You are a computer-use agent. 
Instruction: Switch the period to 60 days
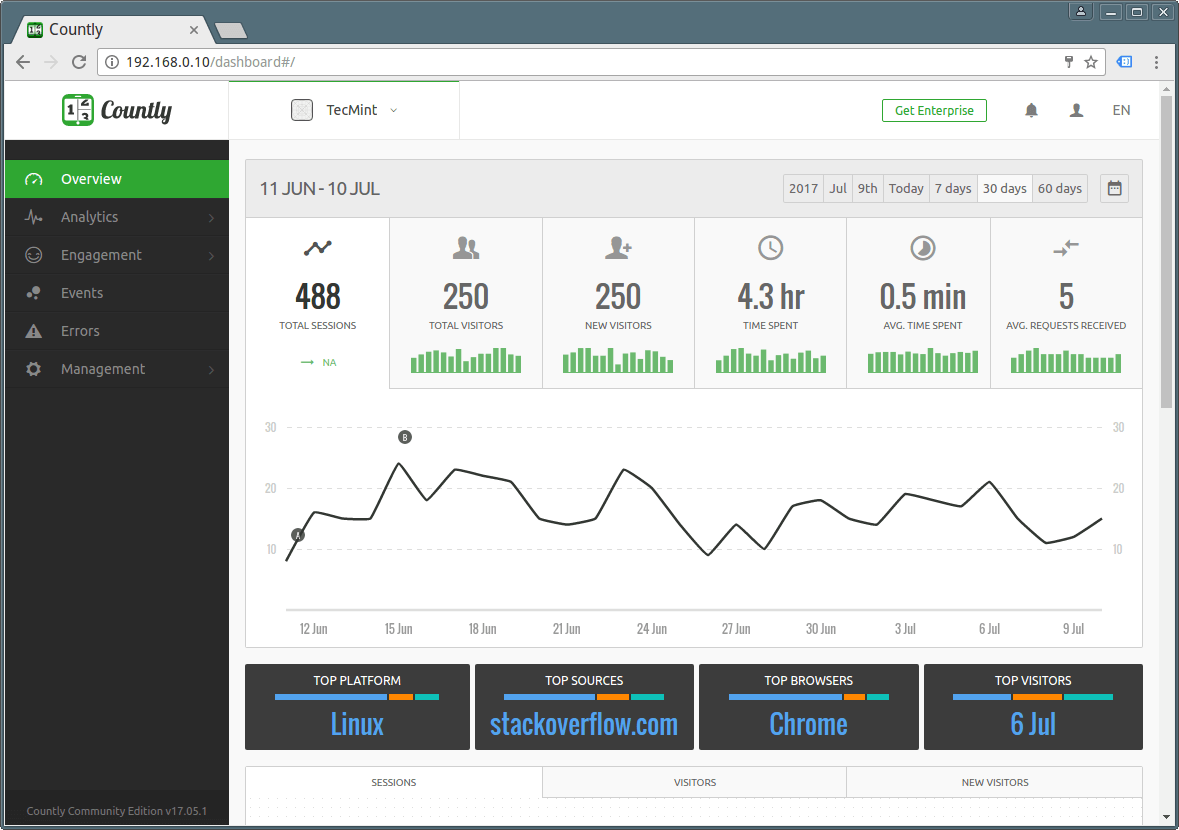(1059, 188)
